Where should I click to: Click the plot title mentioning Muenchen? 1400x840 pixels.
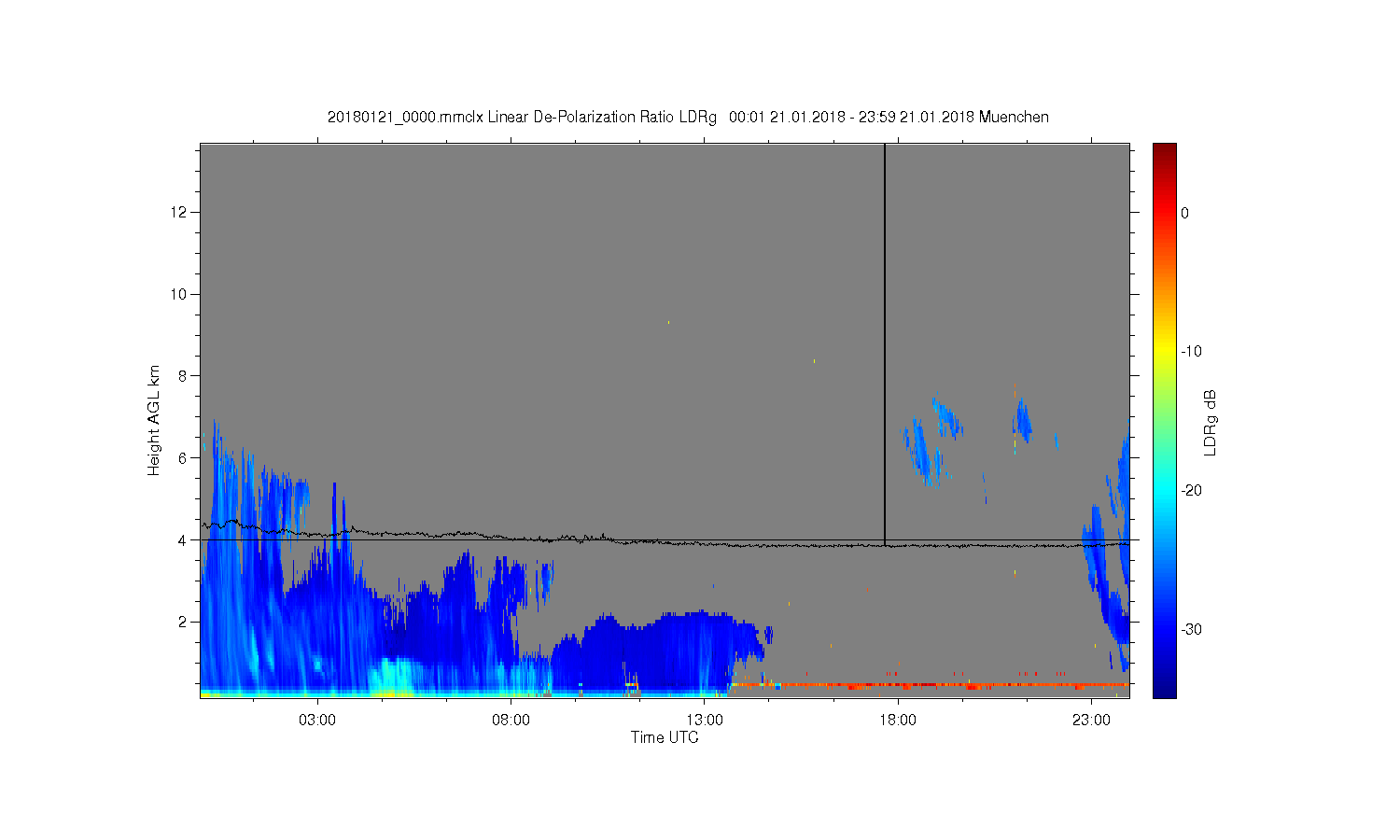(x=688, y=118)
